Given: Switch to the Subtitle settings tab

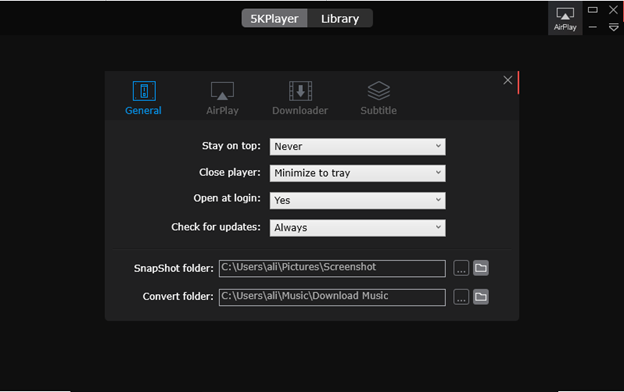Looking at the screenshot, I should tap(378, 98).
